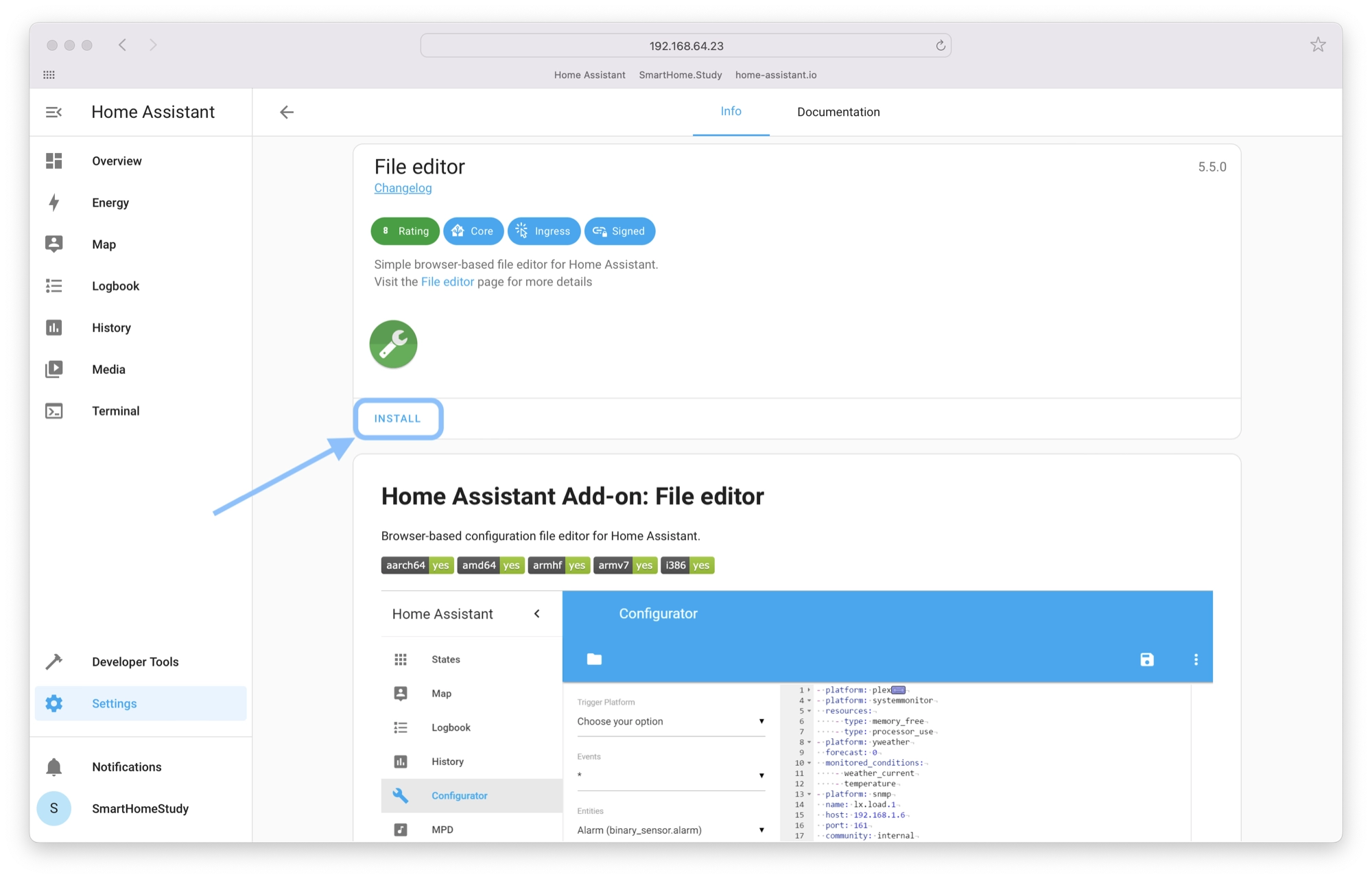1372x879 pixels.
Task: Click the Configurator wrench icon in preview
Action: [x=401, y=795]
